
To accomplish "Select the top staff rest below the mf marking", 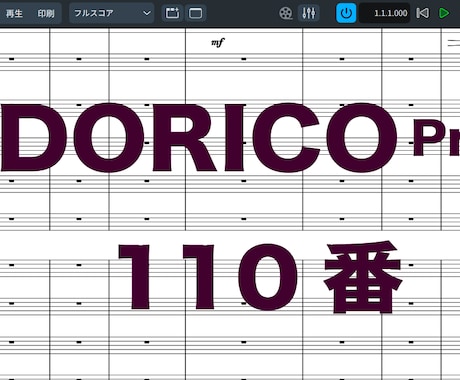I will coord(244,59).
